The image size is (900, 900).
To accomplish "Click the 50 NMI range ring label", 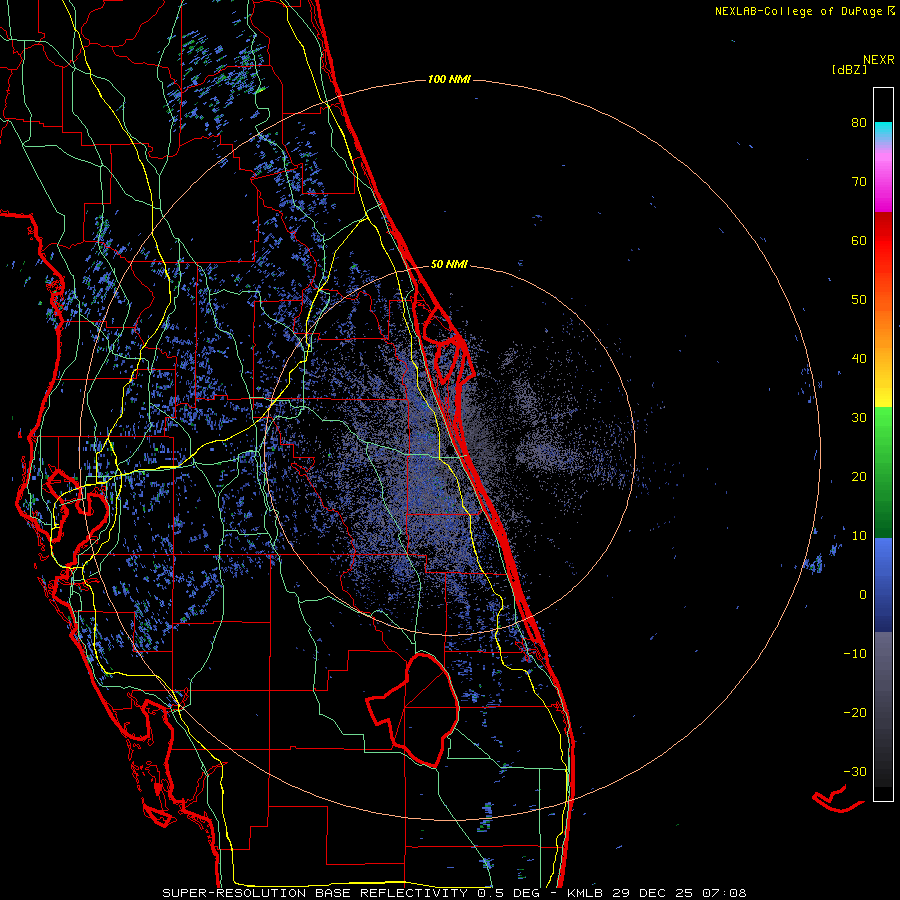I will (x=449, y=264).
